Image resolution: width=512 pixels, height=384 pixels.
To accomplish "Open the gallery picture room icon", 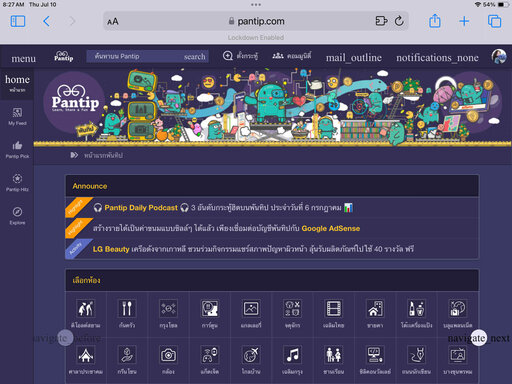I will click(x=251, y=308).
